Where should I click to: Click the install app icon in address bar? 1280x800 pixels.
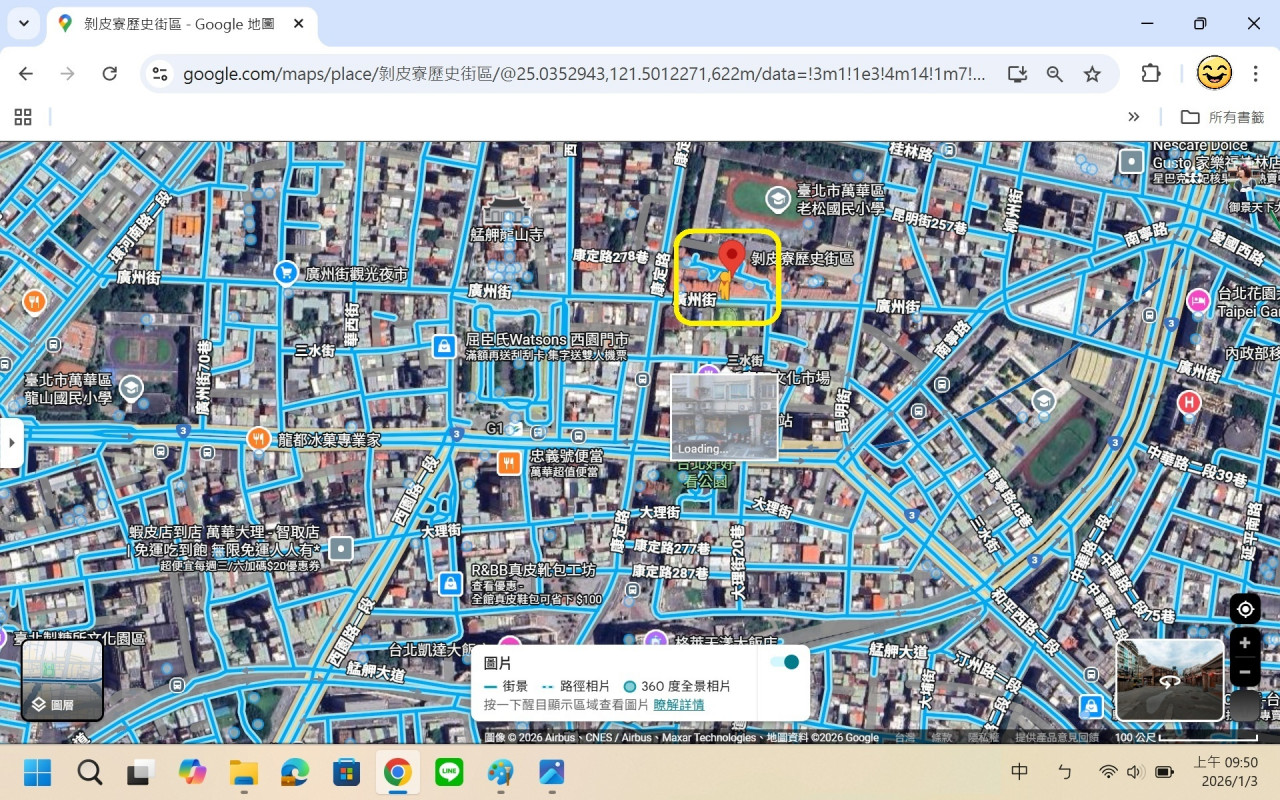tap(1017, 74)
